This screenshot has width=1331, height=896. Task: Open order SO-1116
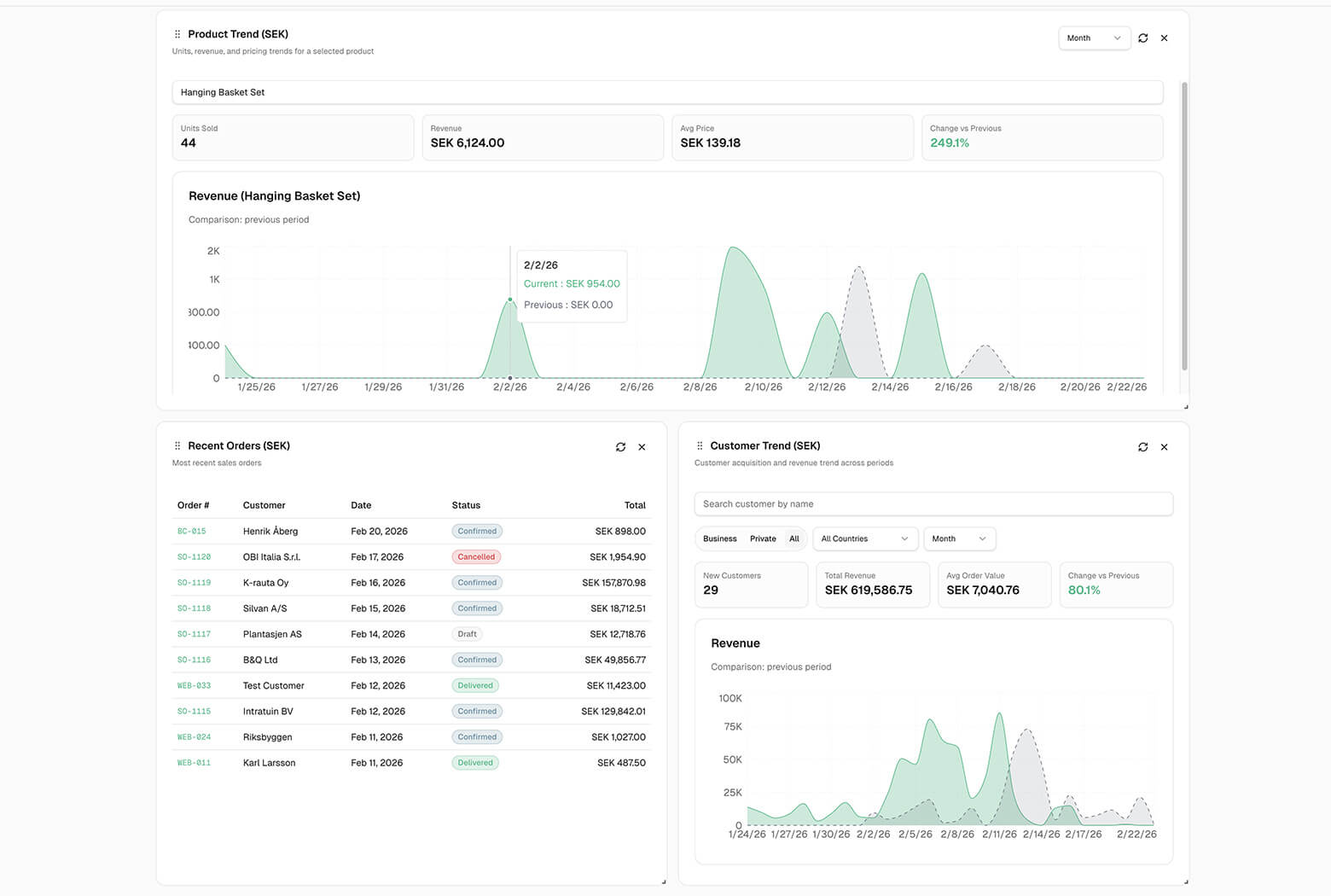click(x=194, y=660)
